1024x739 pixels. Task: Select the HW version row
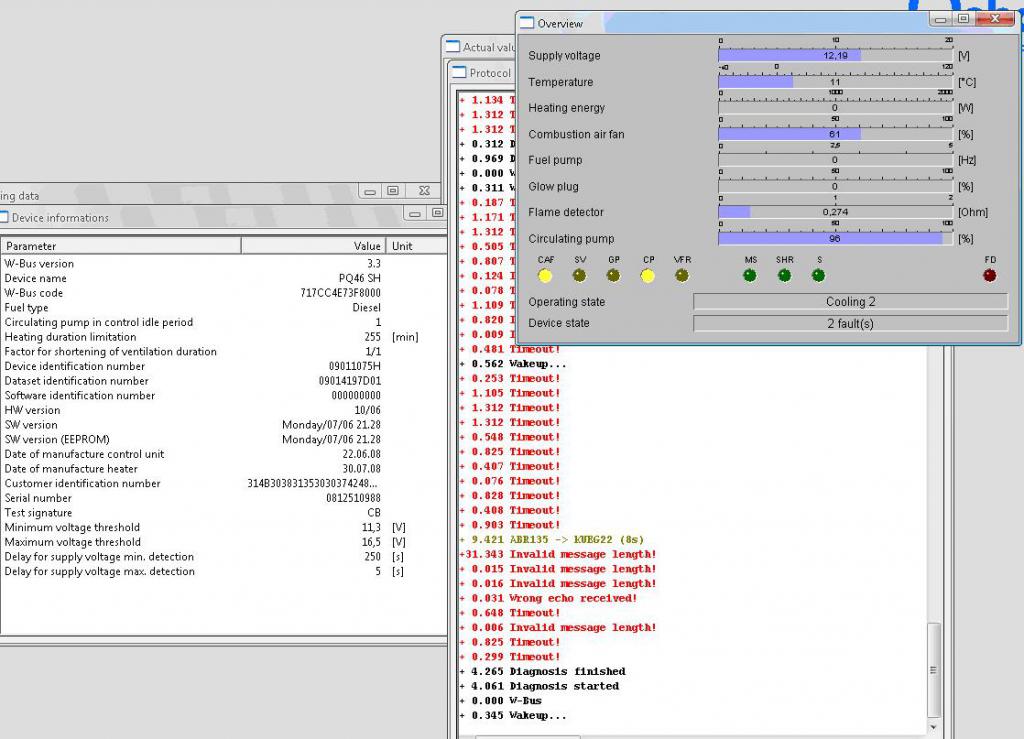(223, 410)
